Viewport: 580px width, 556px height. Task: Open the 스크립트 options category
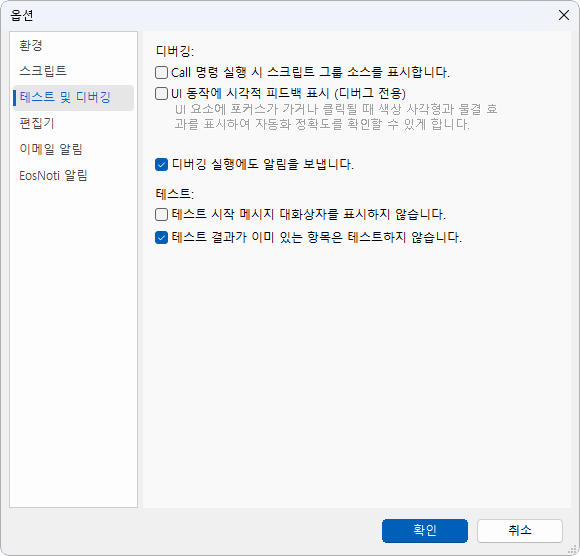[73, 71]
